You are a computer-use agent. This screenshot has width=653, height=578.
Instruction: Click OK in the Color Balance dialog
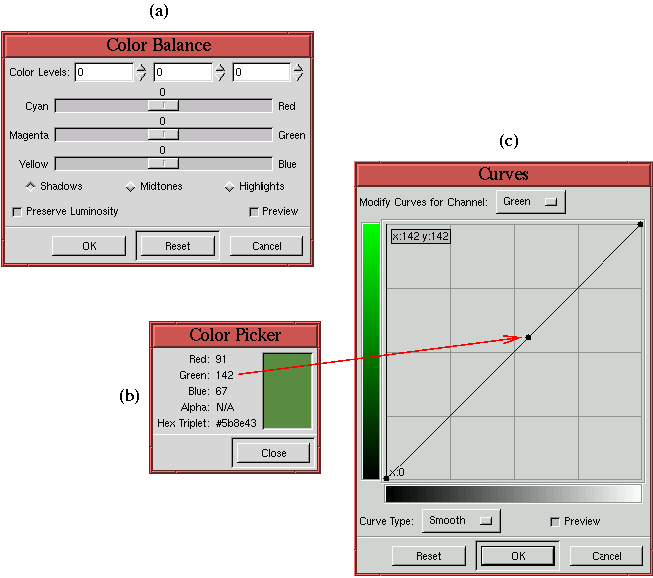pyautogui.click(x=89, y=246)
